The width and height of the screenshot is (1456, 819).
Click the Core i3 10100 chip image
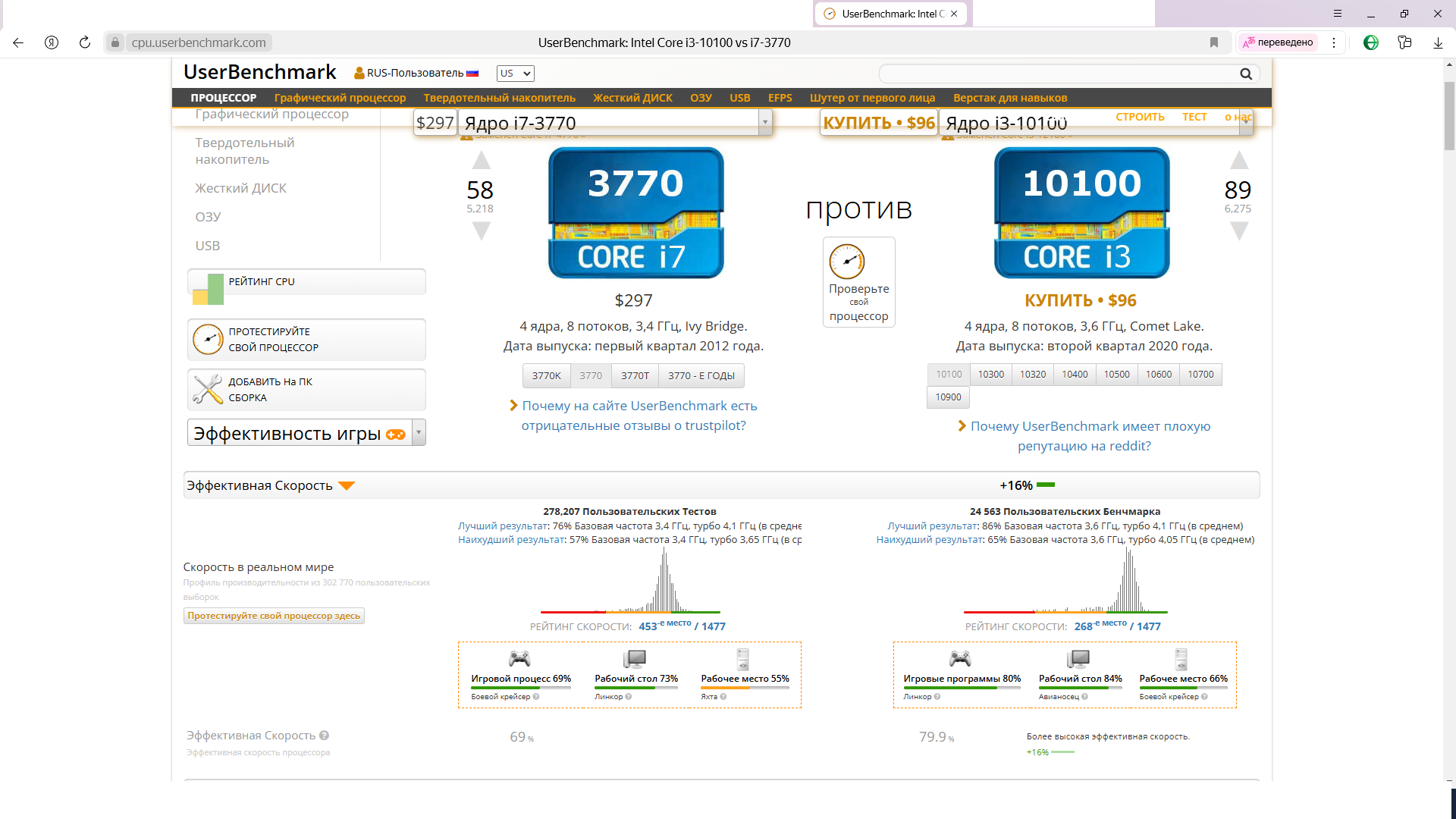(1081, 212)
